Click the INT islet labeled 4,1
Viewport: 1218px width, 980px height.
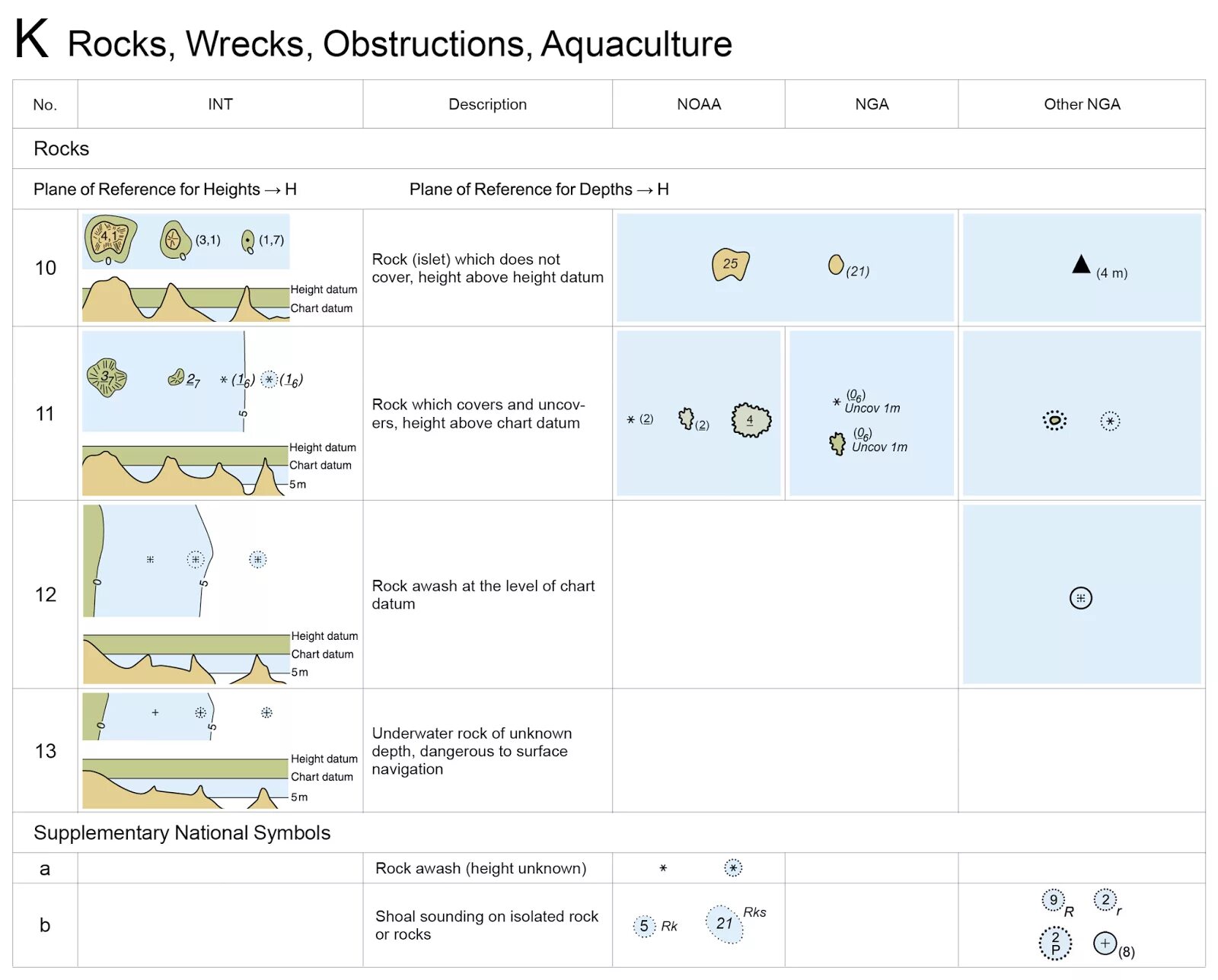pos(110,238)
